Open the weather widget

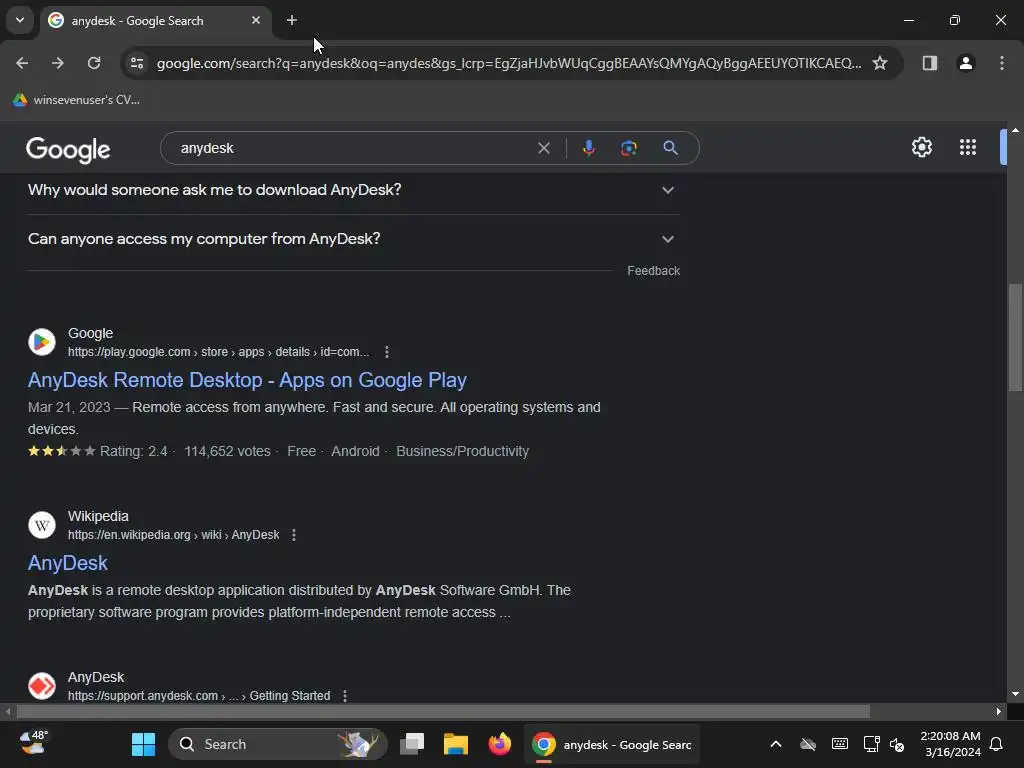(34, 743)
